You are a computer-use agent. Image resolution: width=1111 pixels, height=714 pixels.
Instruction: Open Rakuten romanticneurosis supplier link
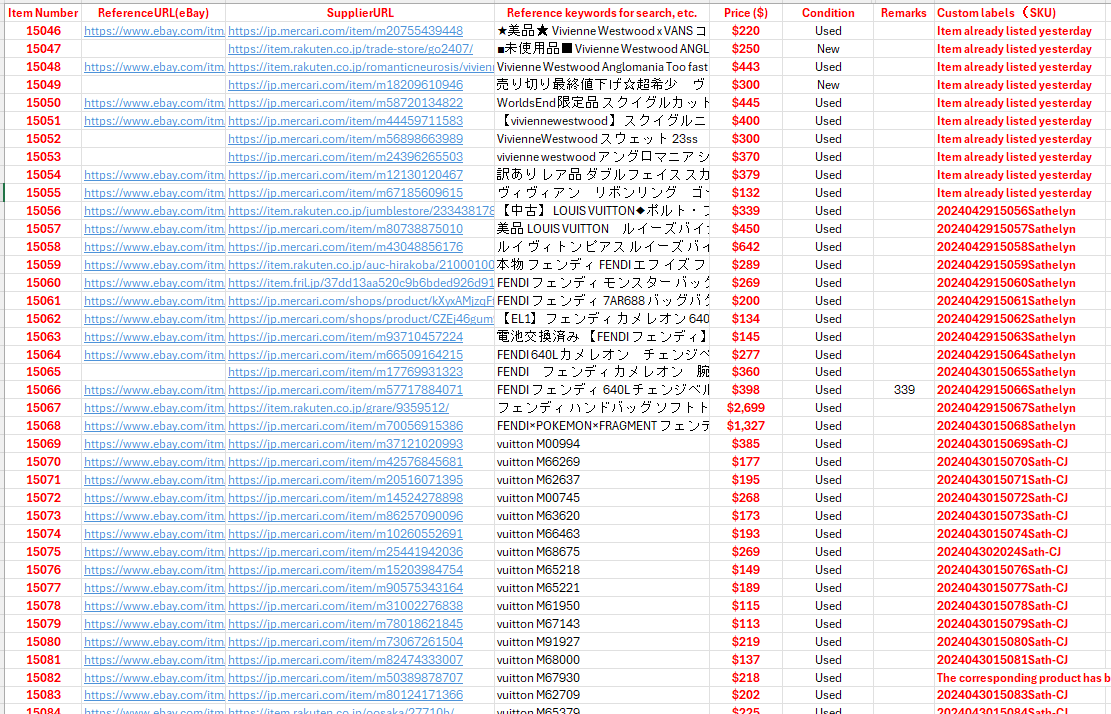pos(361,67)
